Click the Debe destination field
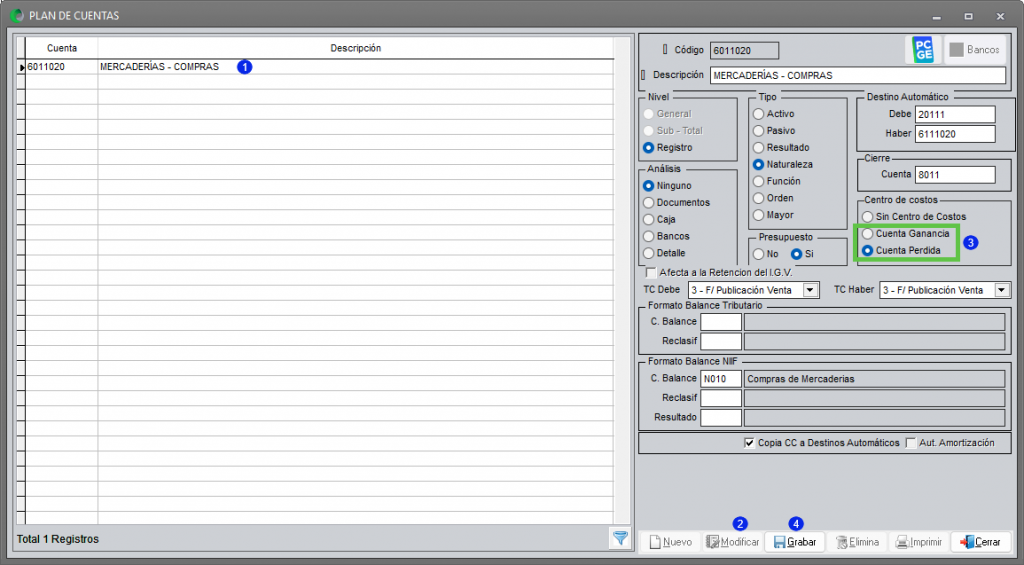 tap(955, 114)
